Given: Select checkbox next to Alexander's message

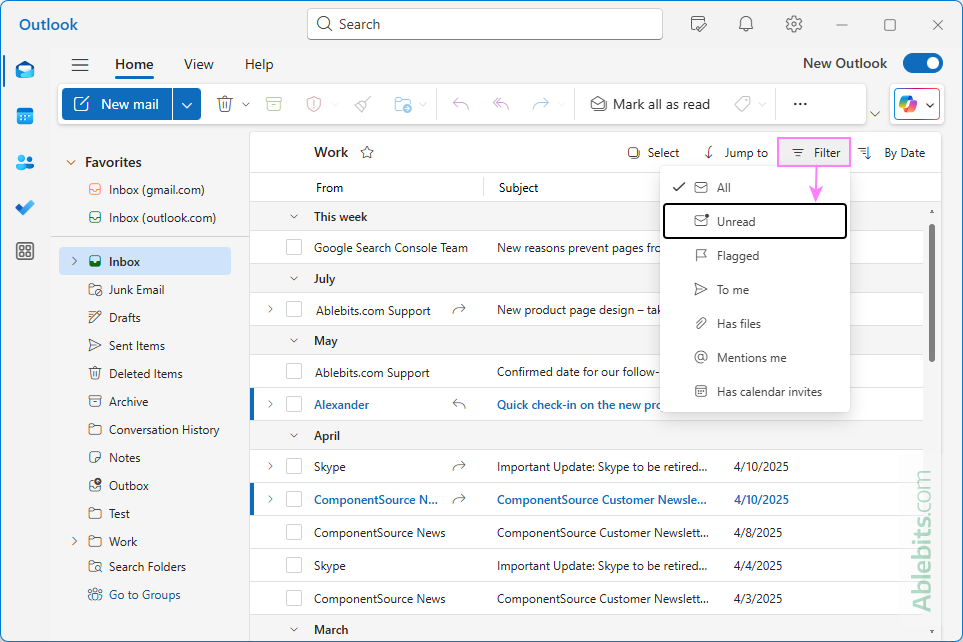Looking at the screenshot, I should (x=294, y=405).
